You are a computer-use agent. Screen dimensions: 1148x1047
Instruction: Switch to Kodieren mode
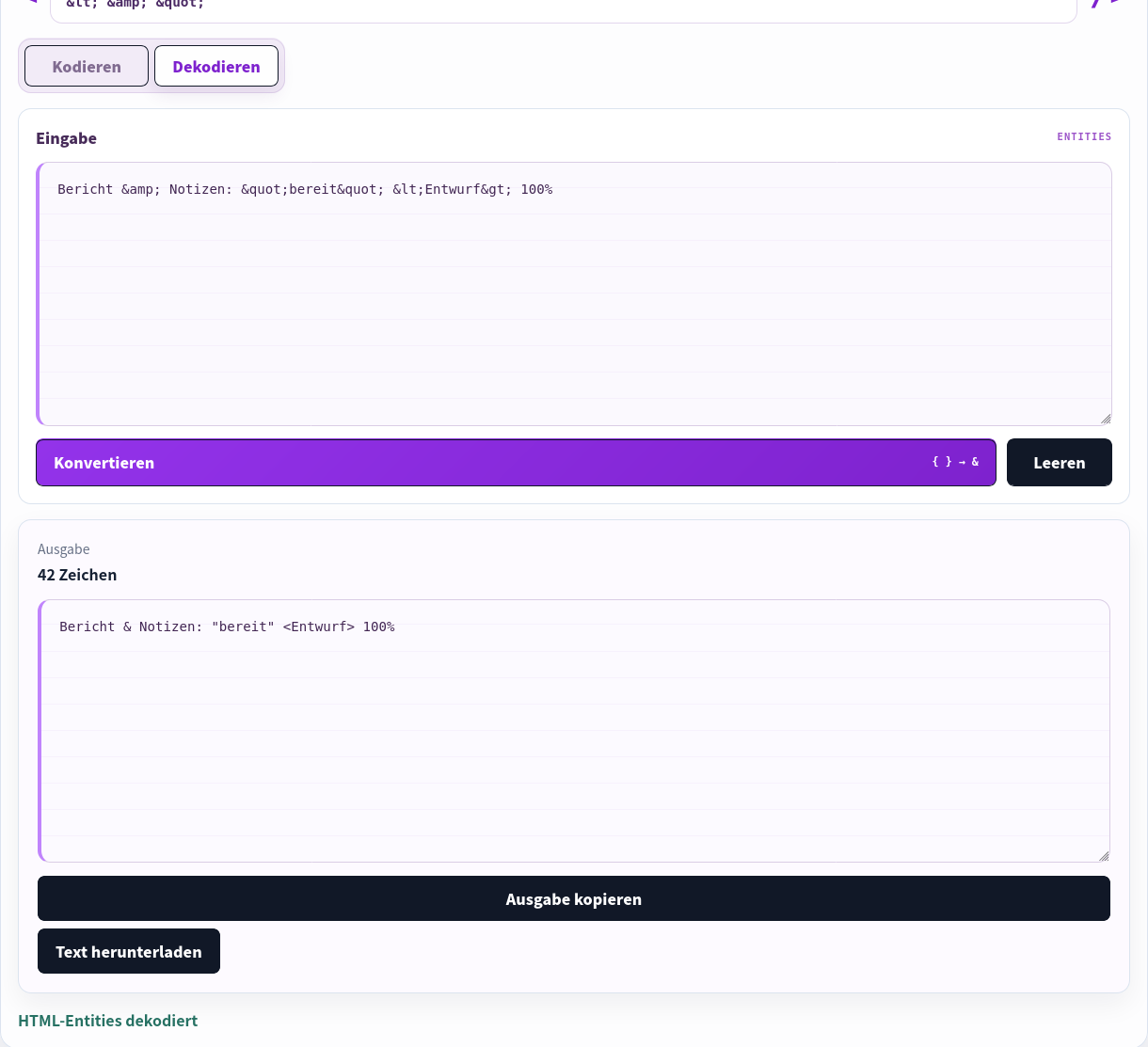(x=87, y=66)
